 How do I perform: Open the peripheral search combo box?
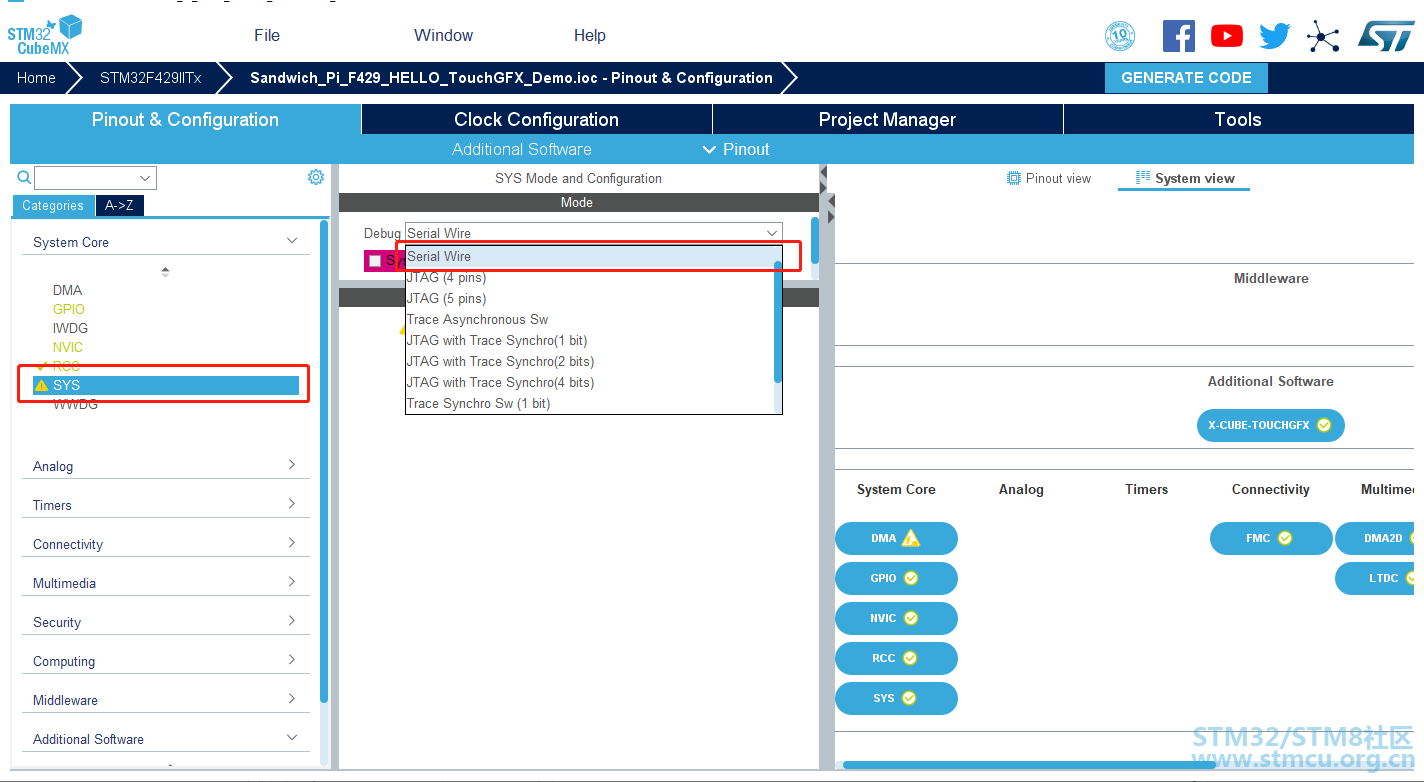(95, 178)
